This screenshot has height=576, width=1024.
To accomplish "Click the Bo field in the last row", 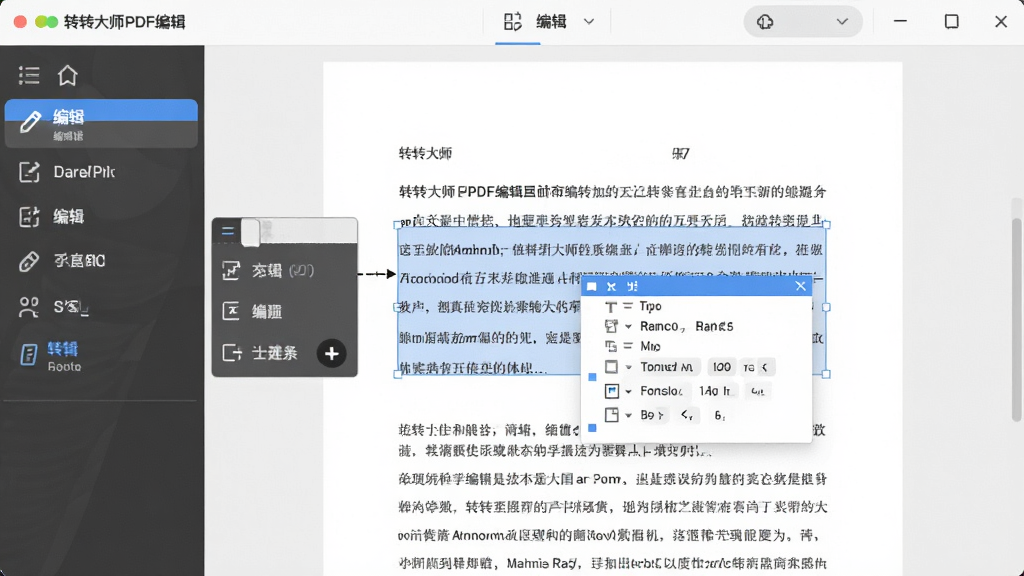I will point(652,415).
